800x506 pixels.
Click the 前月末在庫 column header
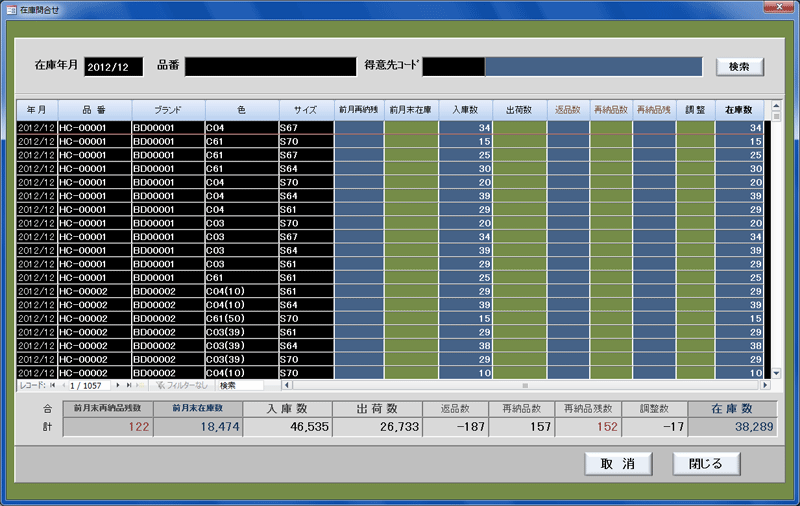tap(411, 110)
